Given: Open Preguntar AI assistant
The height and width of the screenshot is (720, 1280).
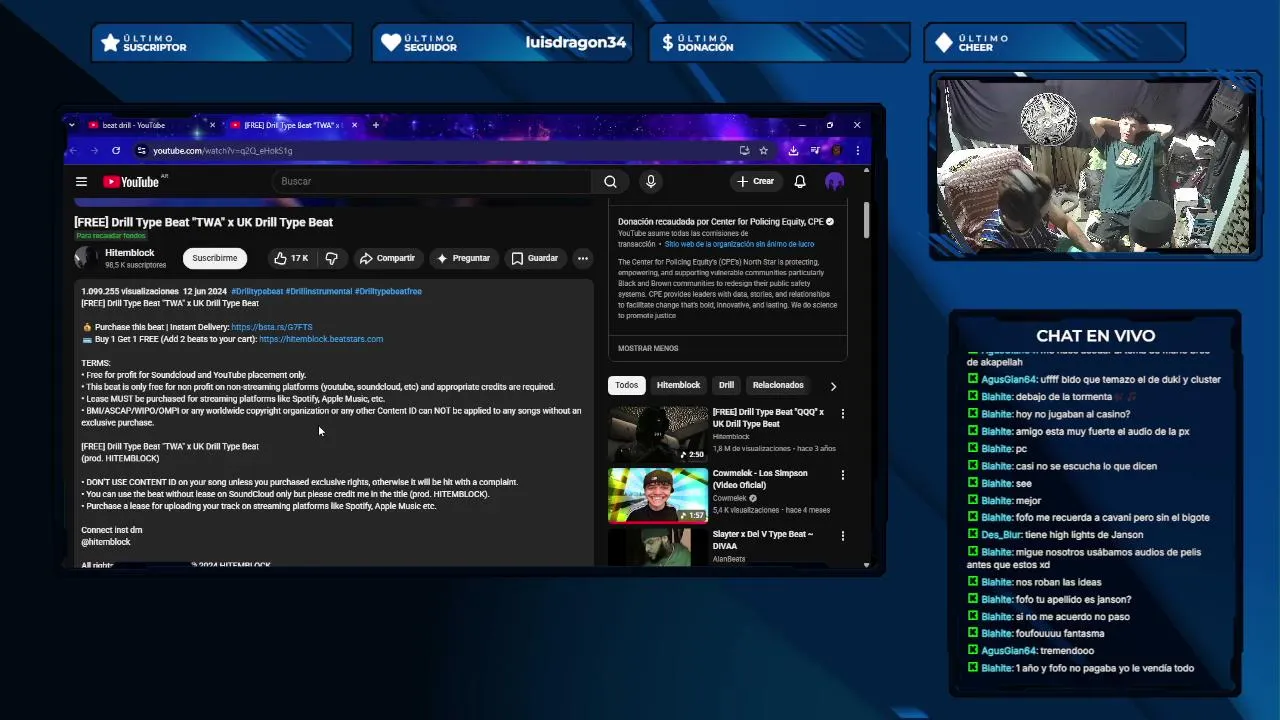Looking at the screenshot, I should [463, 258].
